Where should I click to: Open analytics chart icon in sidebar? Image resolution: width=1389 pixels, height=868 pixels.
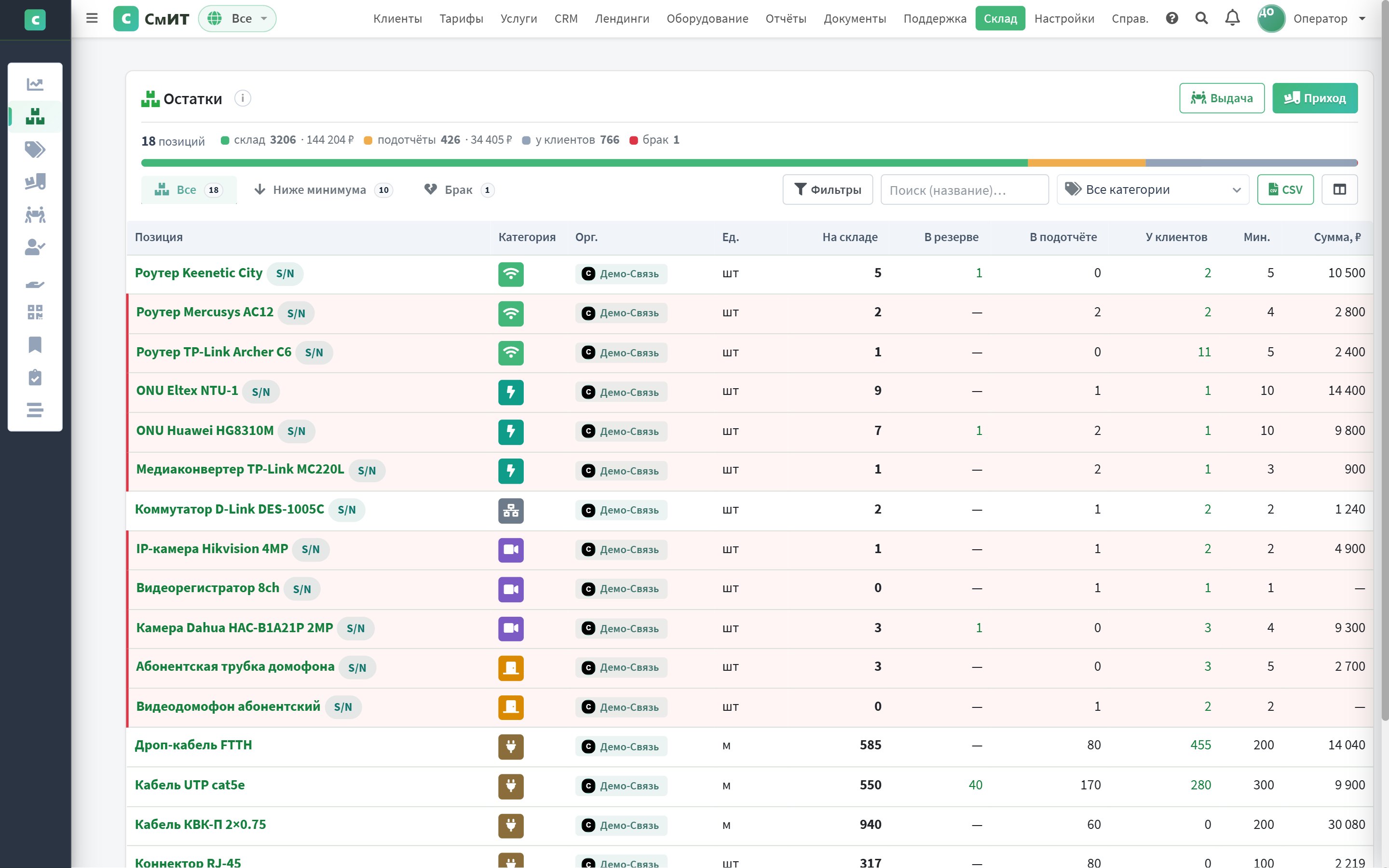[35, 84]
